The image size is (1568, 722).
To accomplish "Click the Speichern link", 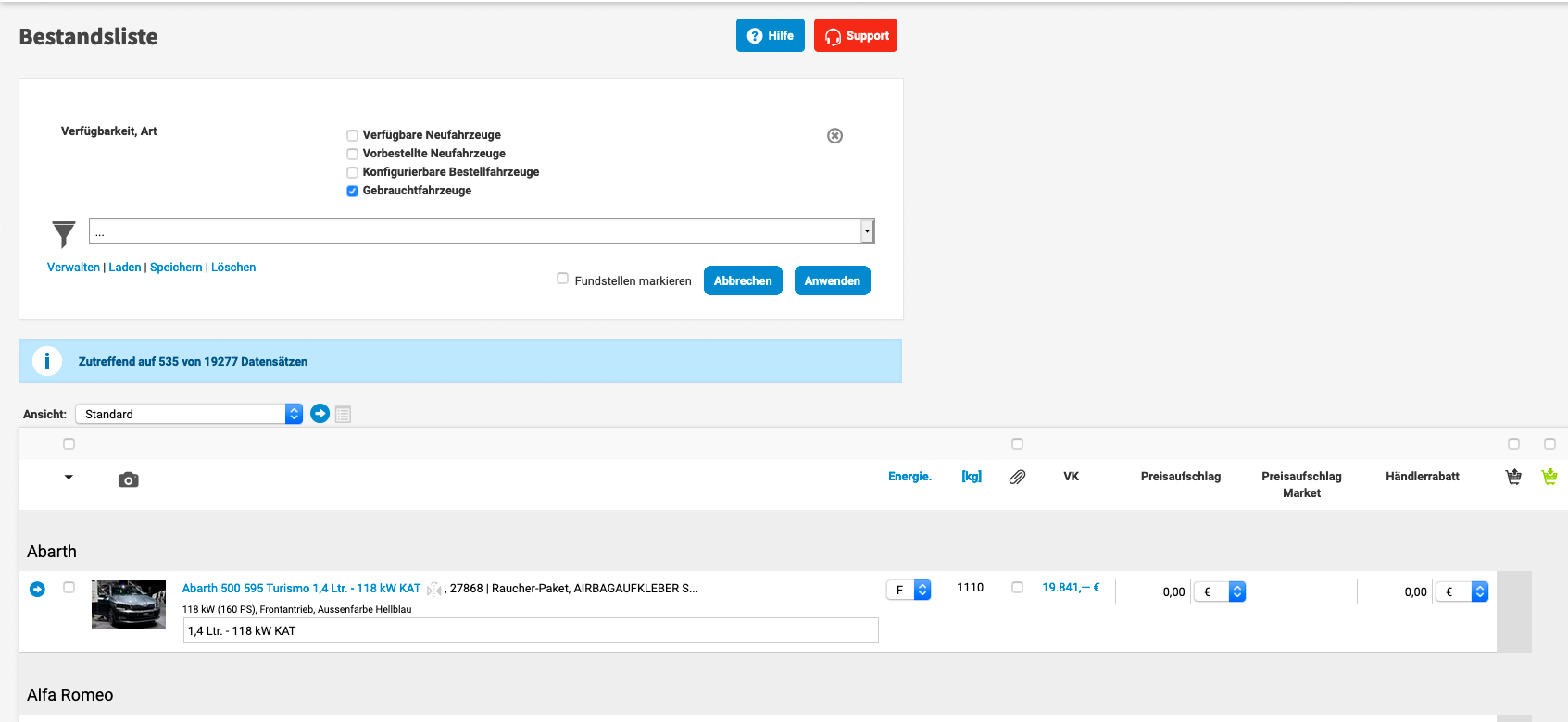I will (x=176, y=268).
